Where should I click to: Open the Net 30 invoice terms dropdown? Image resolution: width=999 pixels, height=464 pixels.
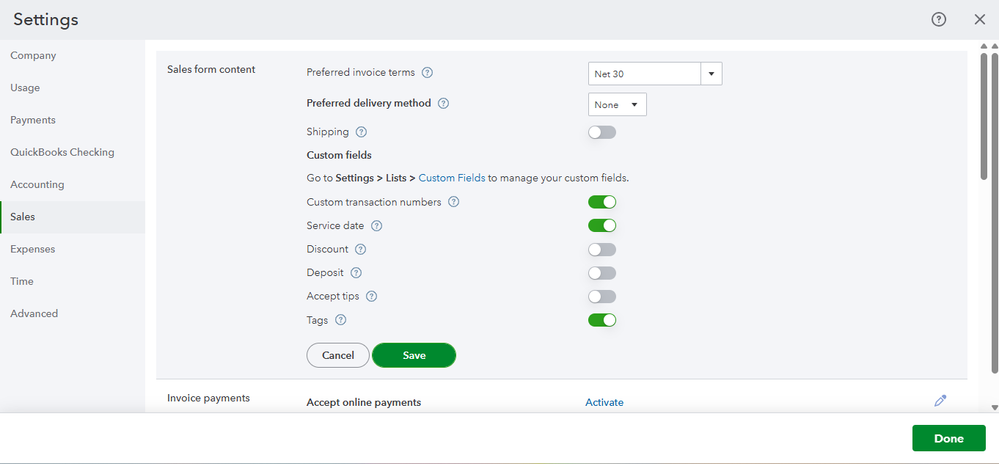[711, 74]
